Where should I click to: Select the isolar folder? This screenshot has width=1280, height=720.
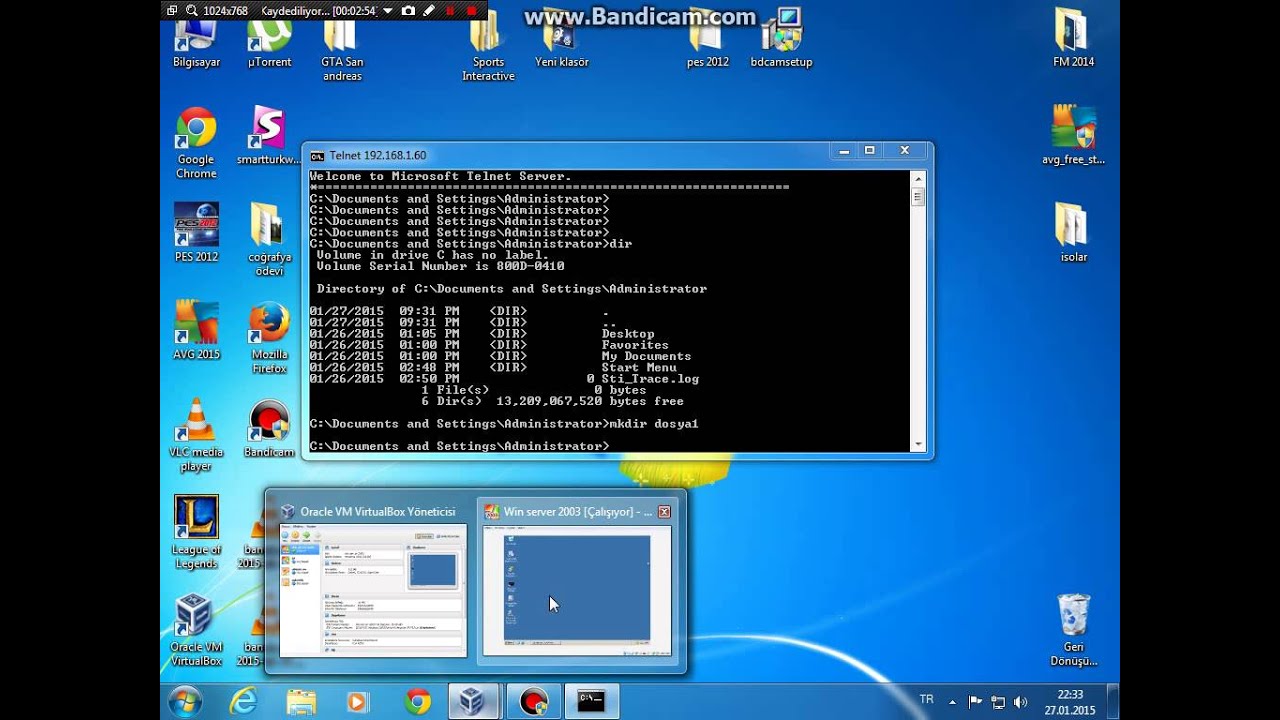[x=1073, y=233]
